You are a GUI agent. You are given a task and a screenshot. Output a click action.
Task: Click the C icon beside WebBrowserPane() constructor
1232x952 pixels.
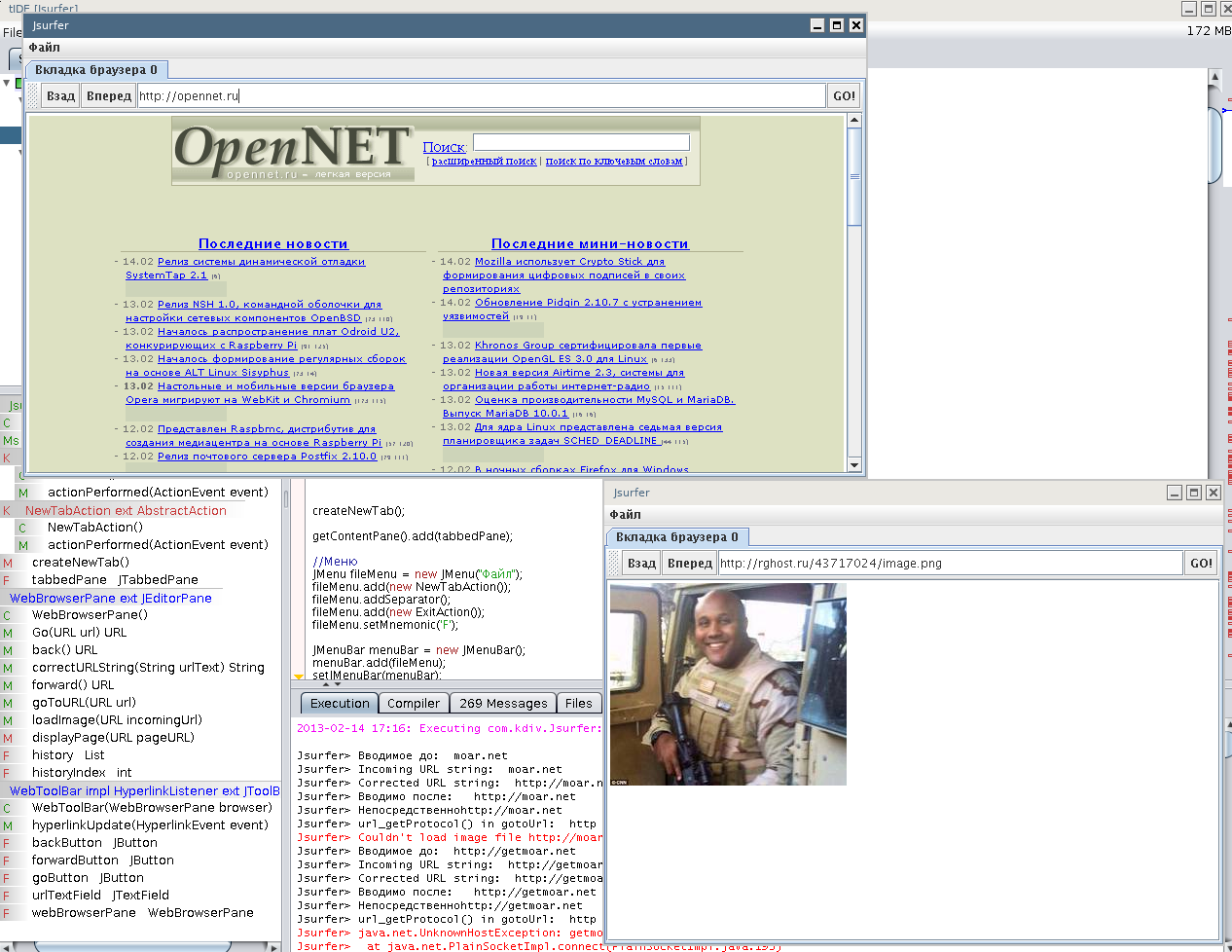[8, 614]
